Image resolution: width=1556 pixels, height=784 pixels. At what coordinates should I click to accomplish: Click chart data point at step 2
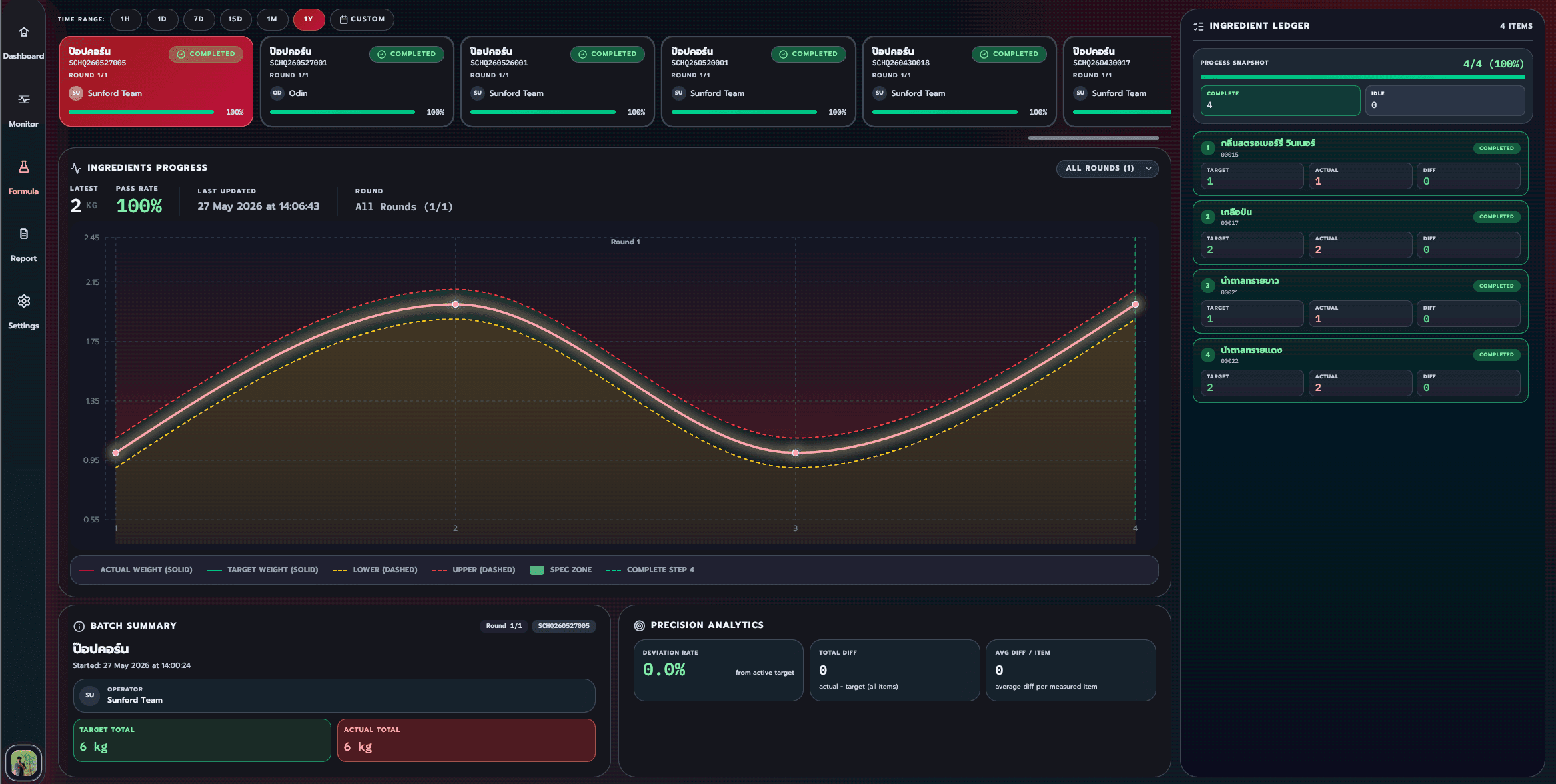pyautogui.click(x=456, y=304)
